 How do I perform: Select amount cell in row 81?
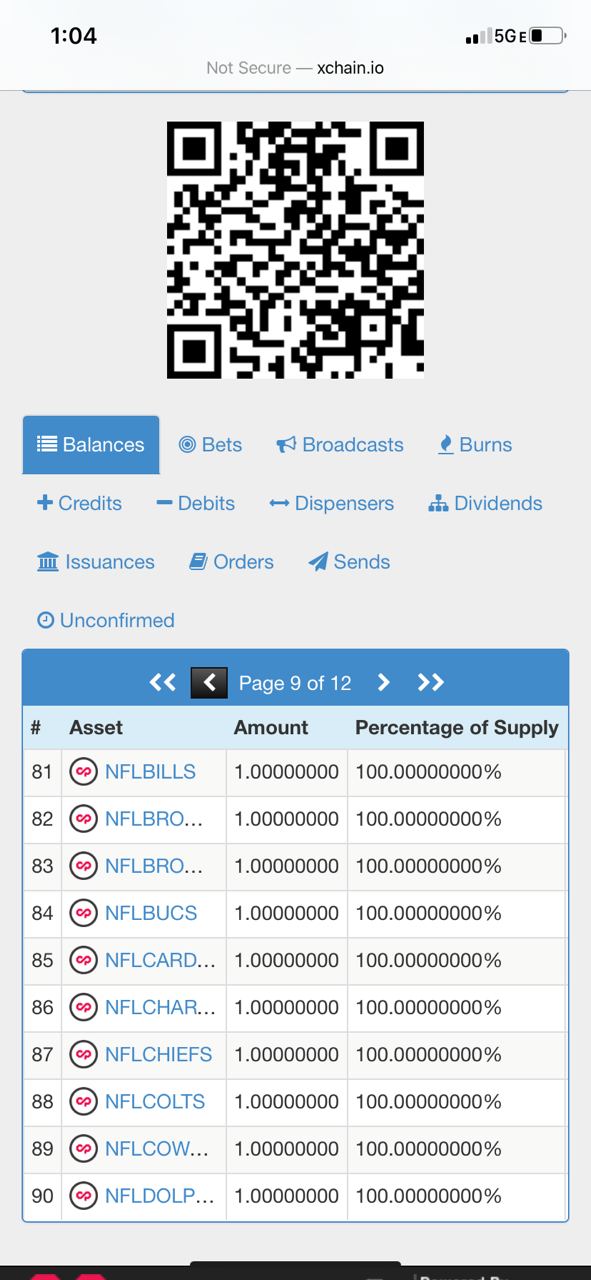tap(287, 772)
